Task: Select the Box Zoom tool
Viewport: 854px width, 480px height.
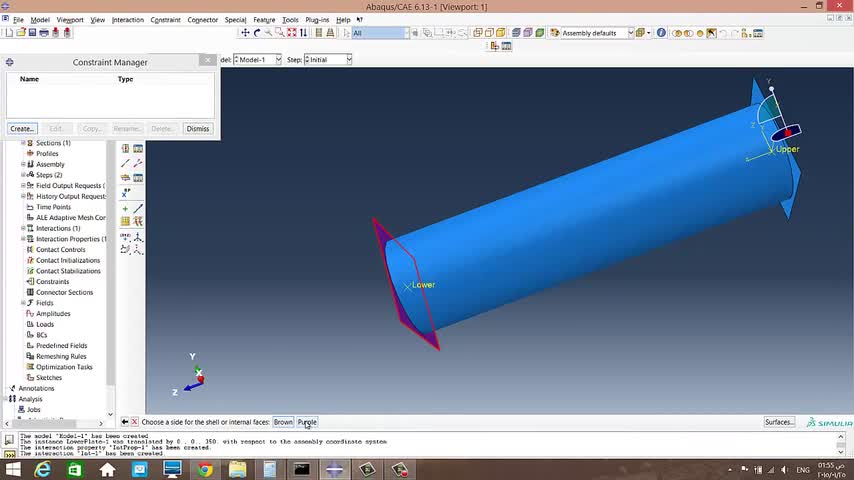Action: pos(279,33)
